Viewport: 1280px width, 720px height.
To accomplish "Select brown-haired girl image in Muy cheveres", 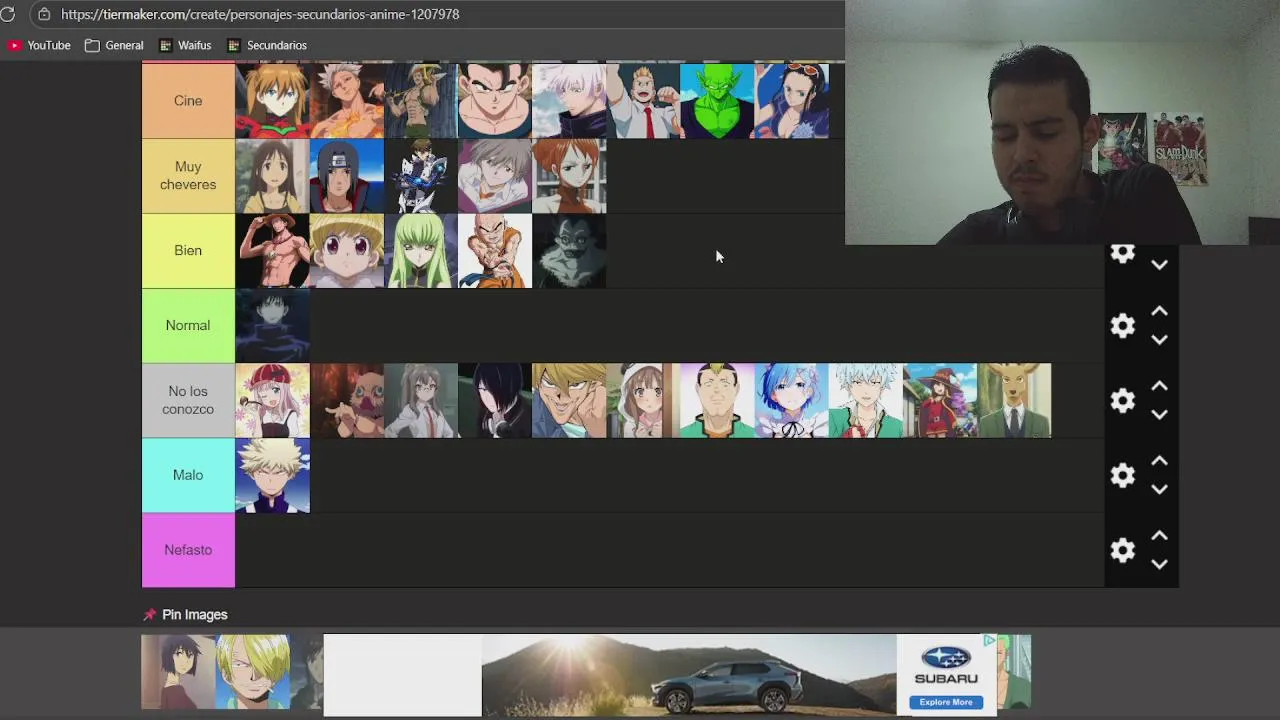I will (x=272, y=176).
